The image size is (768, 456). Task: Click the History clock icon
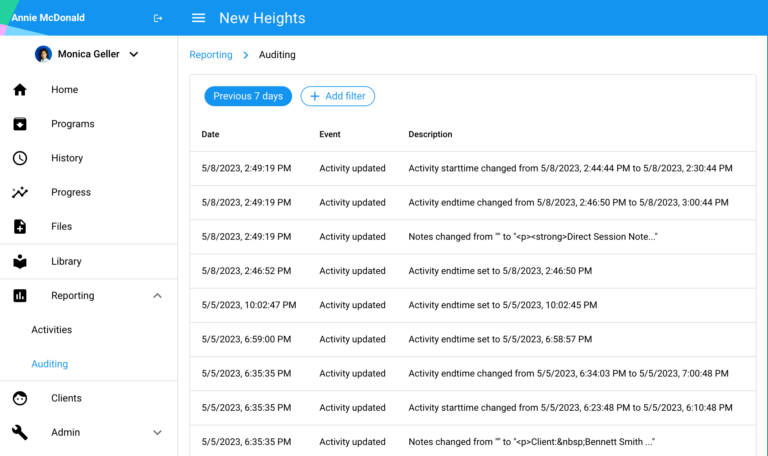tap(20, 158)
